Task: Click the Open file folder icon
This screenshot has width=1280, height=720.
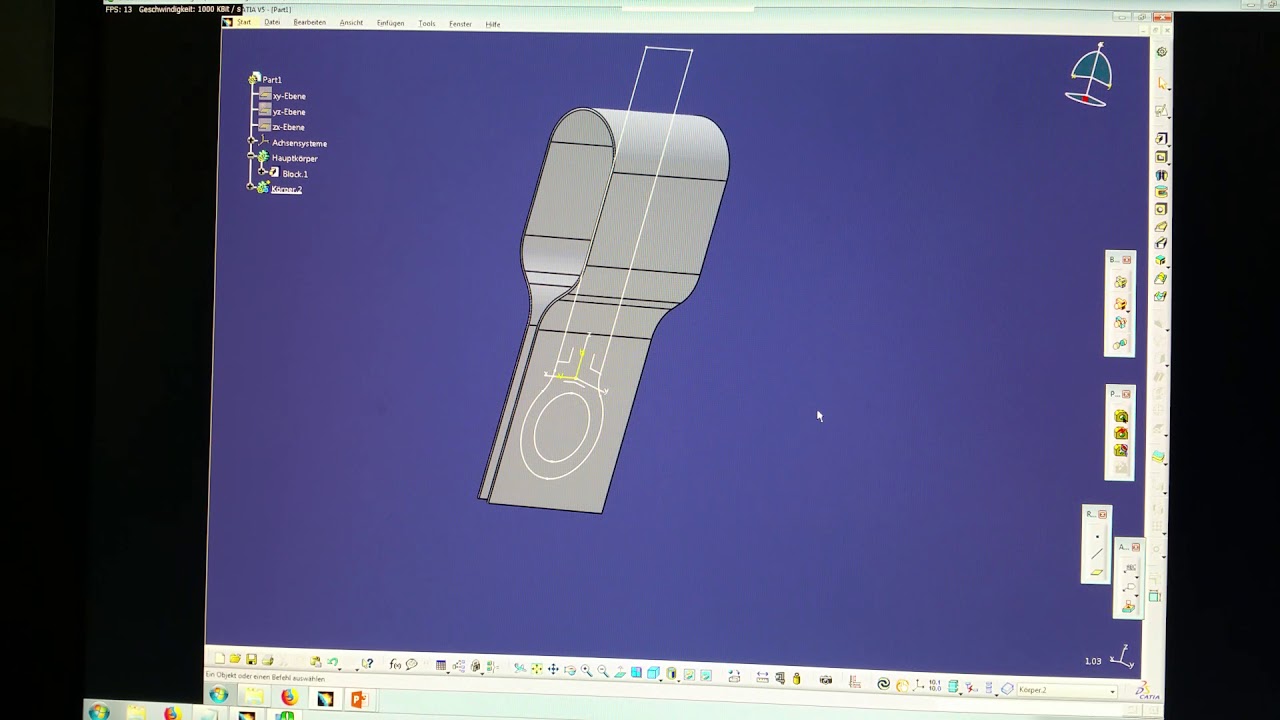Action: pos(235,659)
